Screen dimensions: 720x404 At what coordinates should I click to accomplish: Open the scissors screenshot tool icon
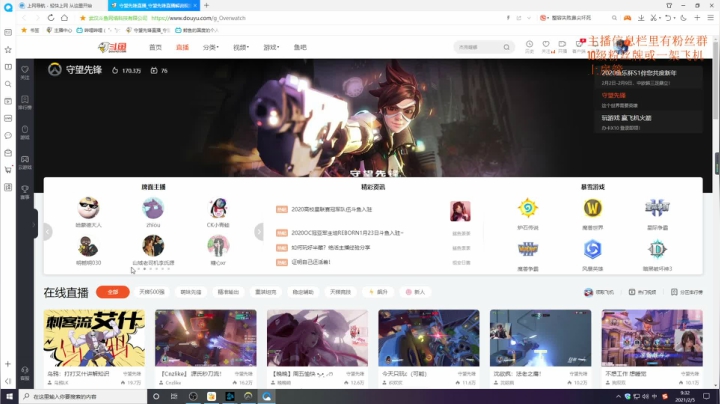pos(653,18)
